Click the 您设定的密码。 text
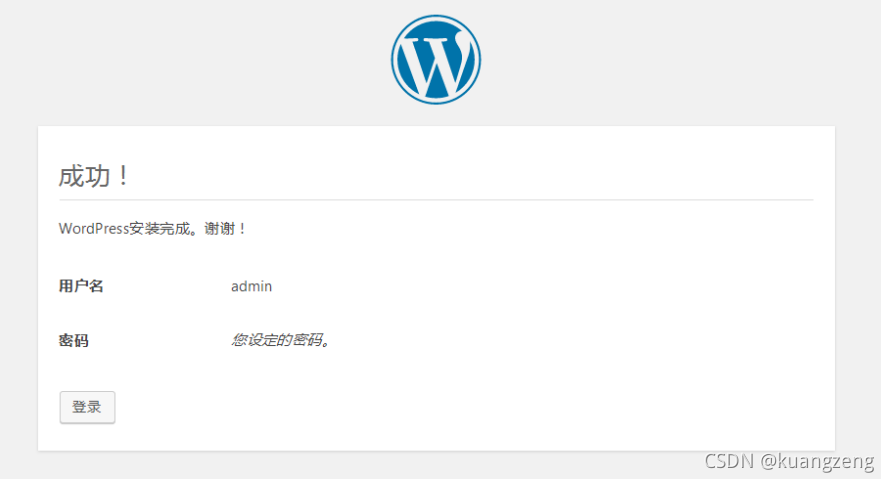Screen dimensions: 889x482 coord(281,340)
